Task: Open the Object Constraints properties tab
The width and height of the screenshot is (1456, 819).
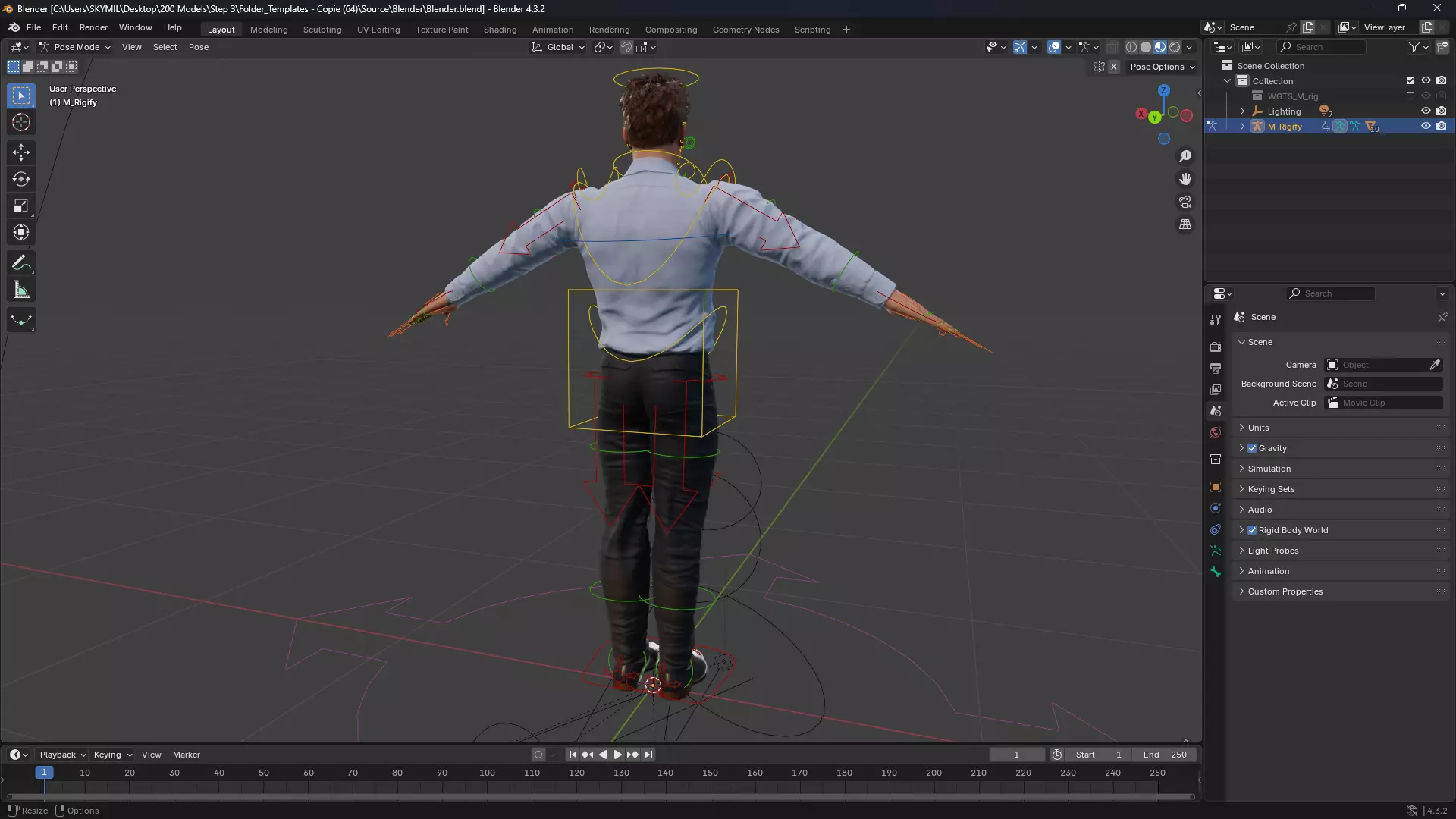Action: (1216, 529)
